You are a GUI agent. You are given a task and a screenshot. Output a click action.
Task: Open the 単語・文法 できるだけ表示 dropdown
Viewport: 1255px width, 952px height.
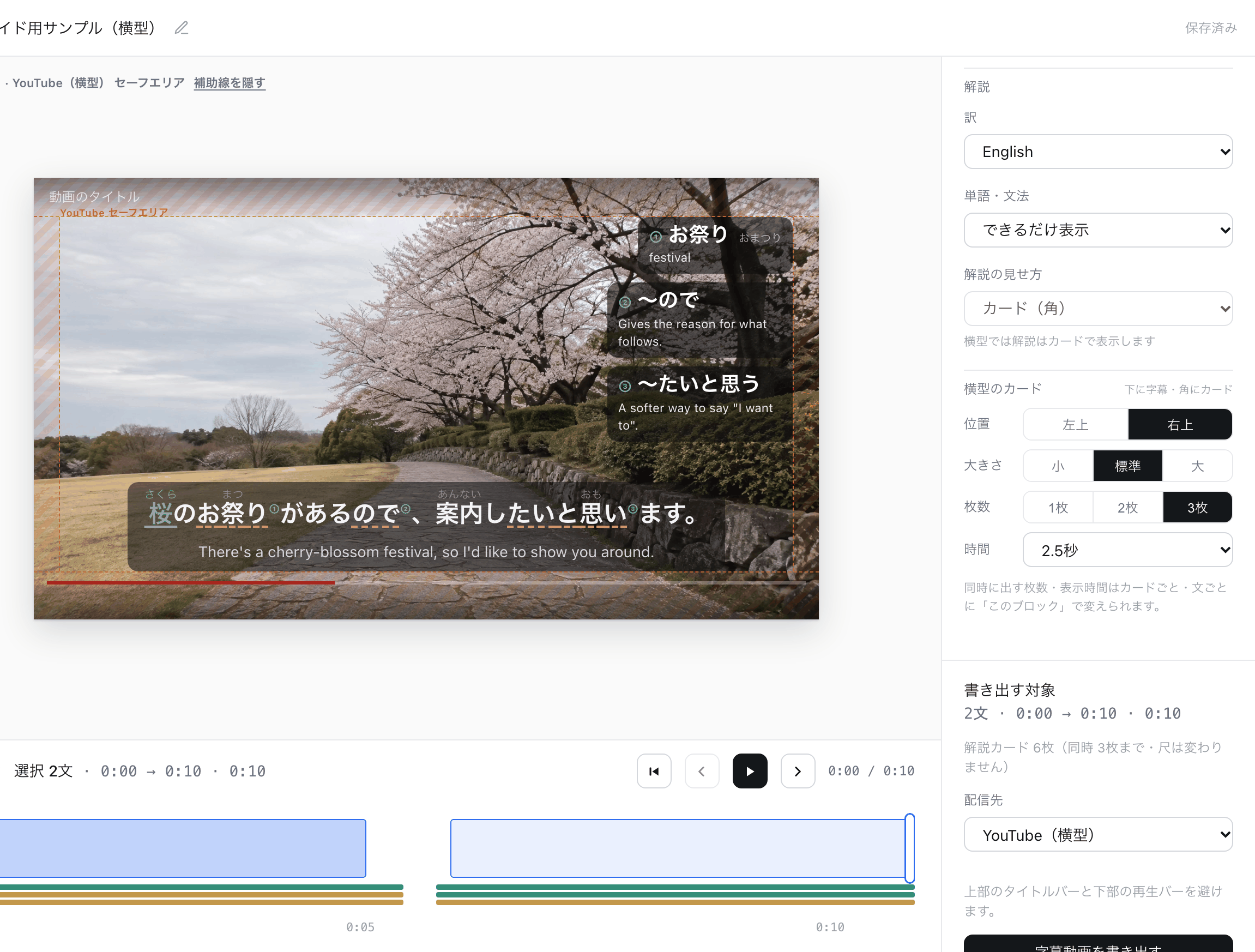pyautogui.click(x=1098, y=230)
